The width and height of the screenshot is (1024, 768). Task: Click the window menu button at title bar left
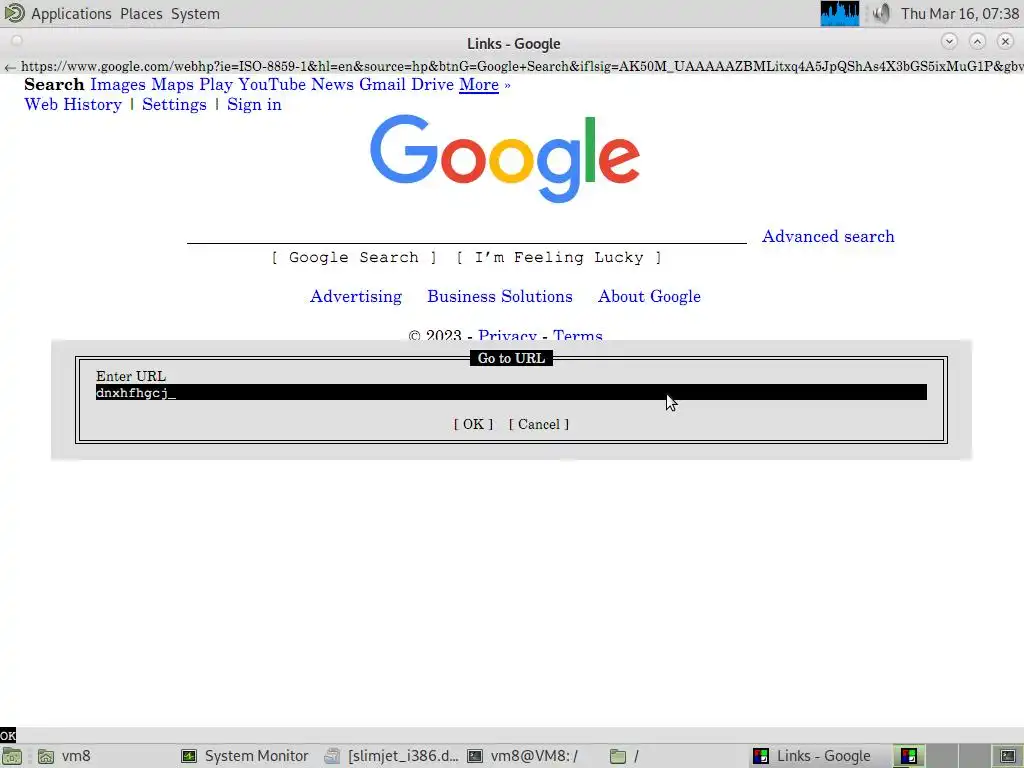click(17, 41)
